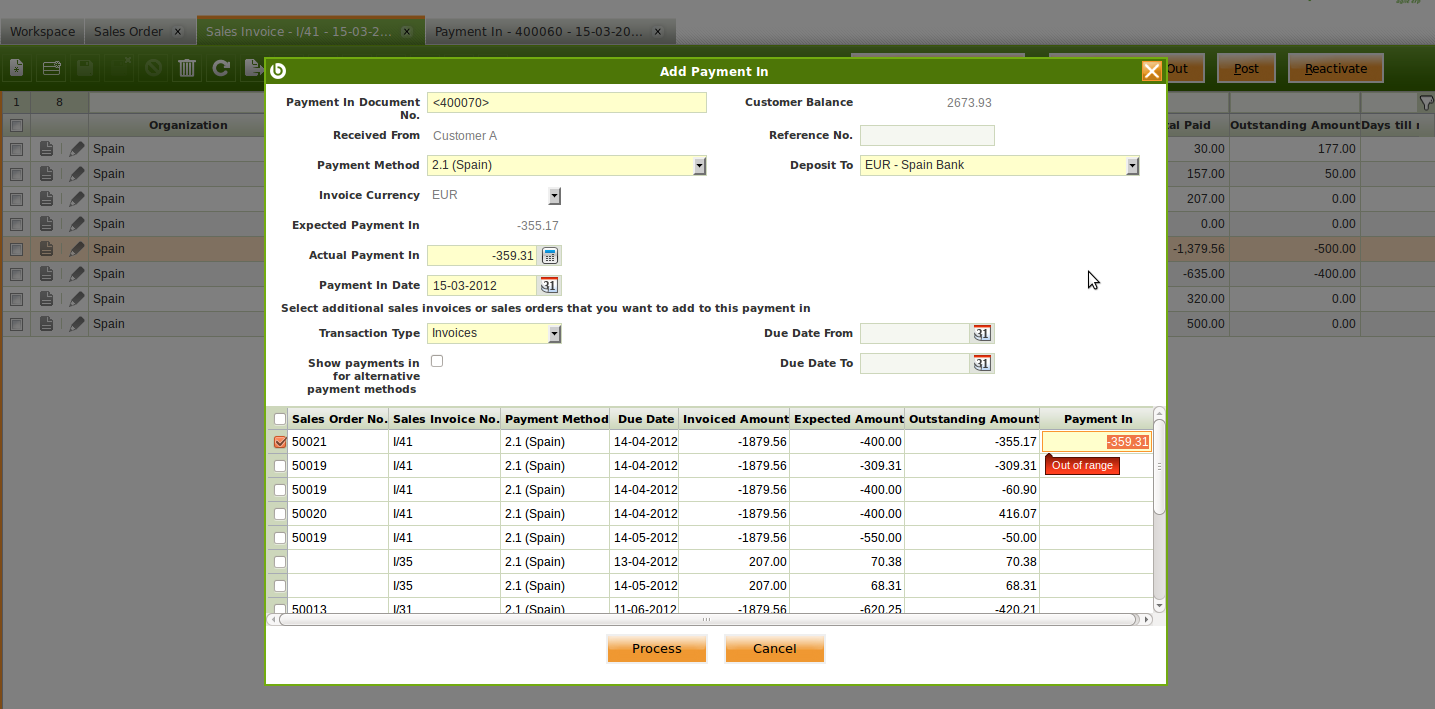Screen dimensions: 1435x709
Task: Enable show payments for alternative methods checkbox
Action: click(437, 361)
